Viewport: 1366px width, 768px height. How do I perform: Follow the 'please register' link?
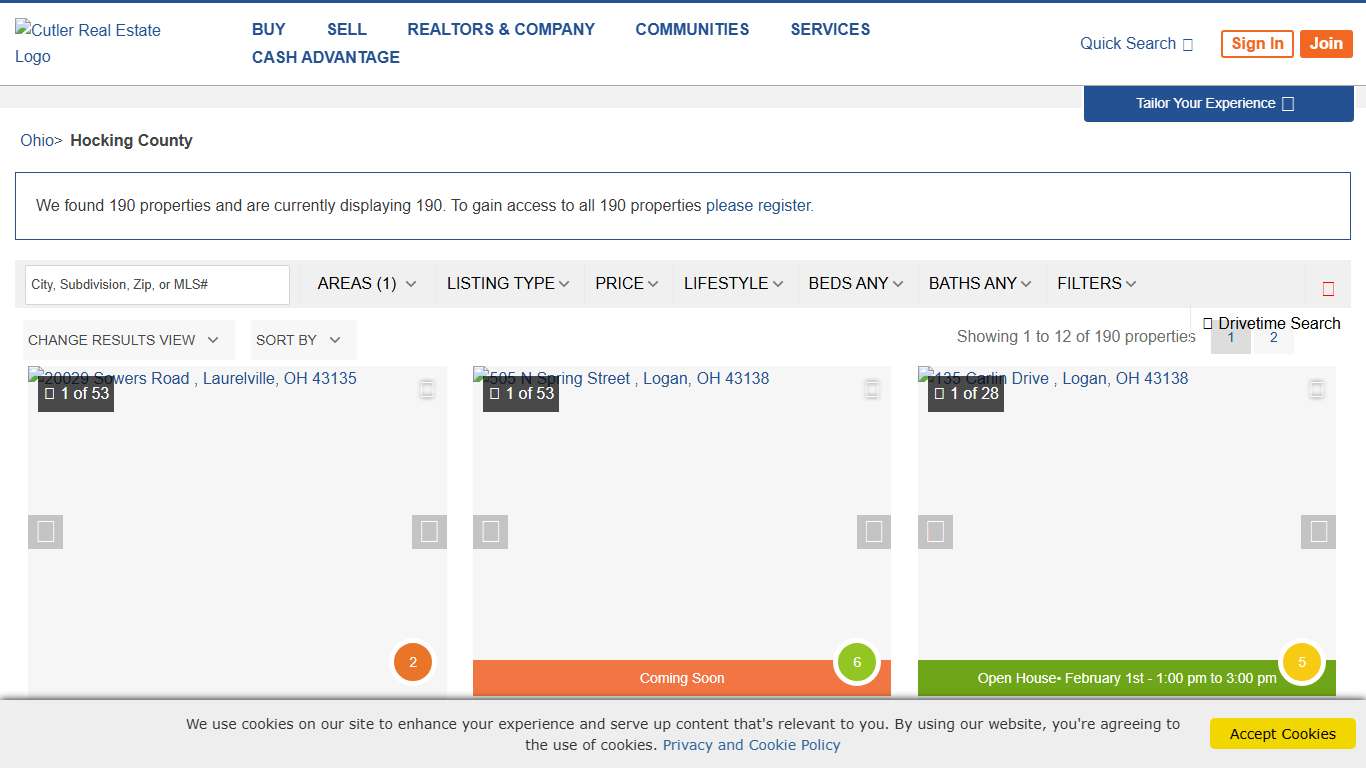758,206
